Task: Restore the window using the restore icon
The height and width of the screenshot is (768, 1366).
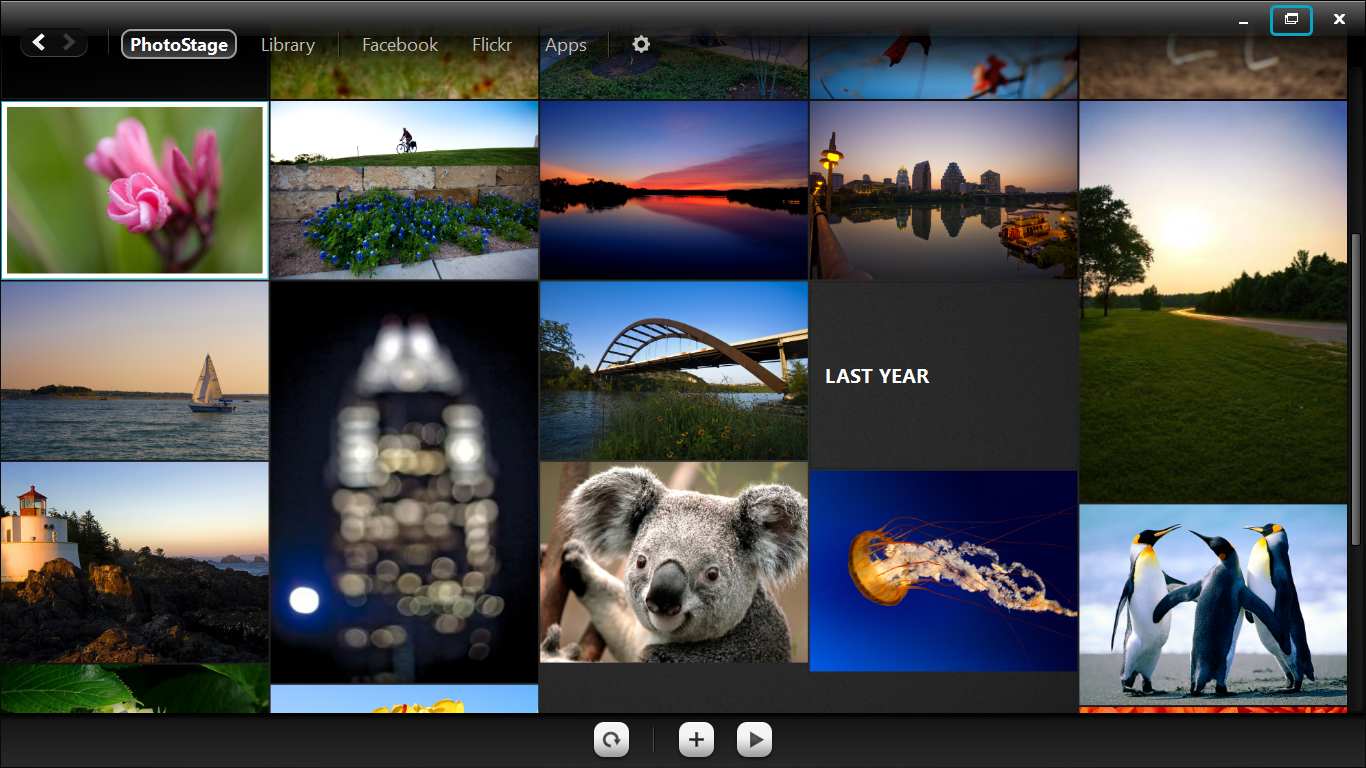Action: point(1291,19)
